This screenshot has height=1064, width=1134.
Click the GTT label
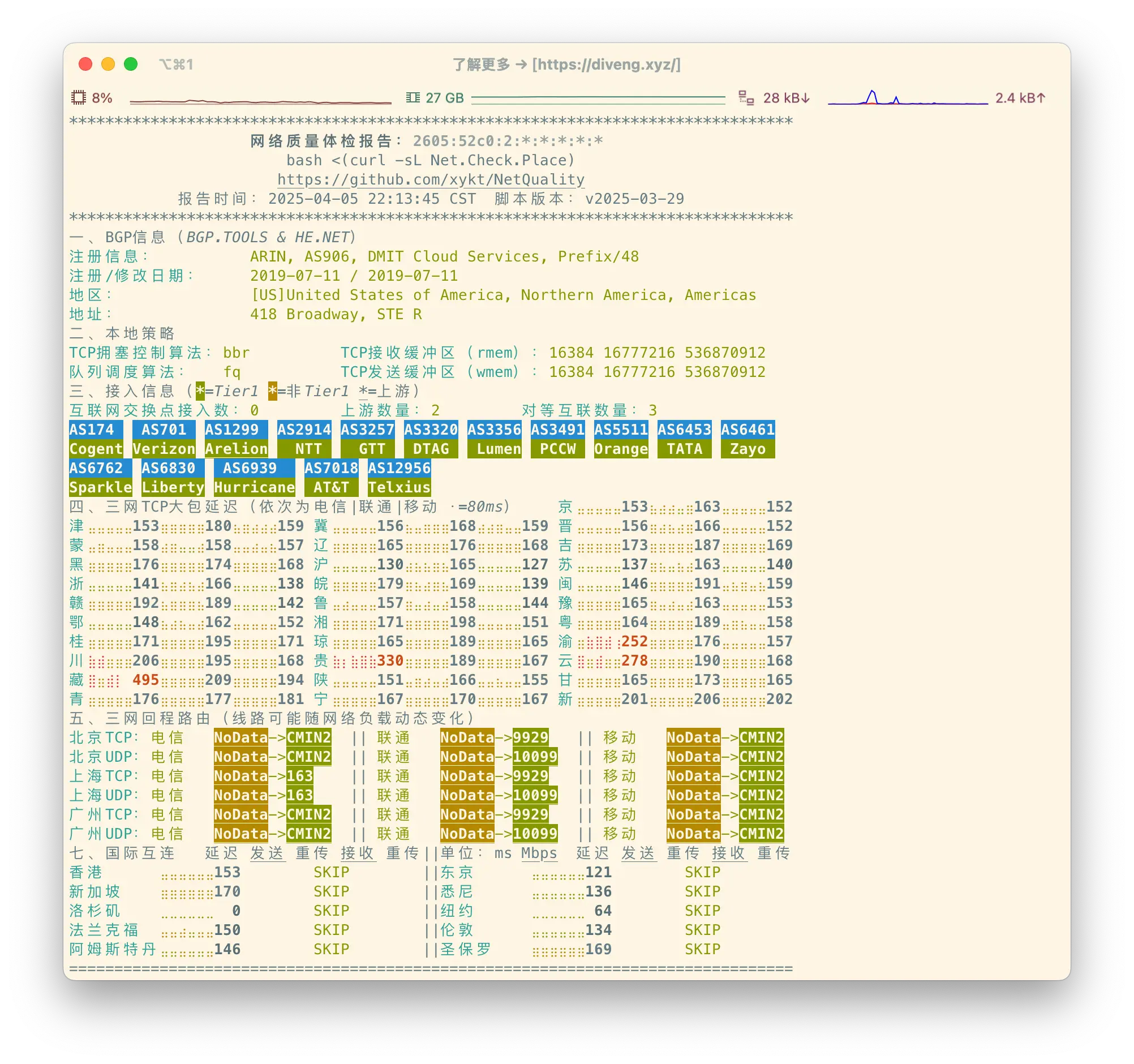(367, 449)
